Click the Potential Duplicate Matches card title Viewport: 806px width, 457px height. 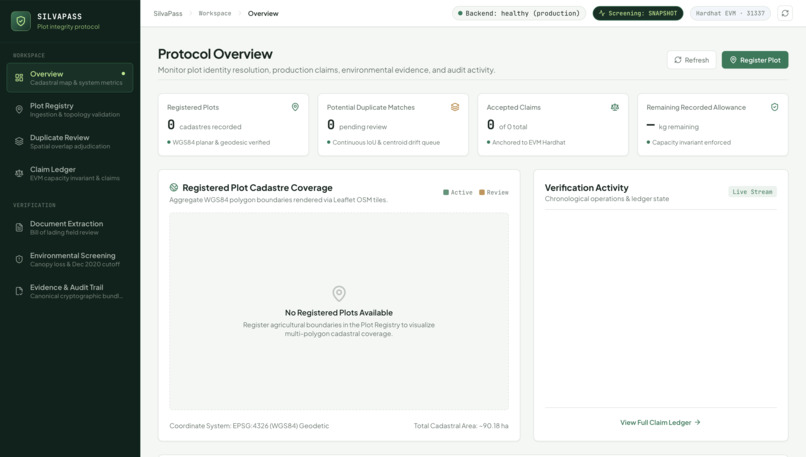(x=371, y=107)
